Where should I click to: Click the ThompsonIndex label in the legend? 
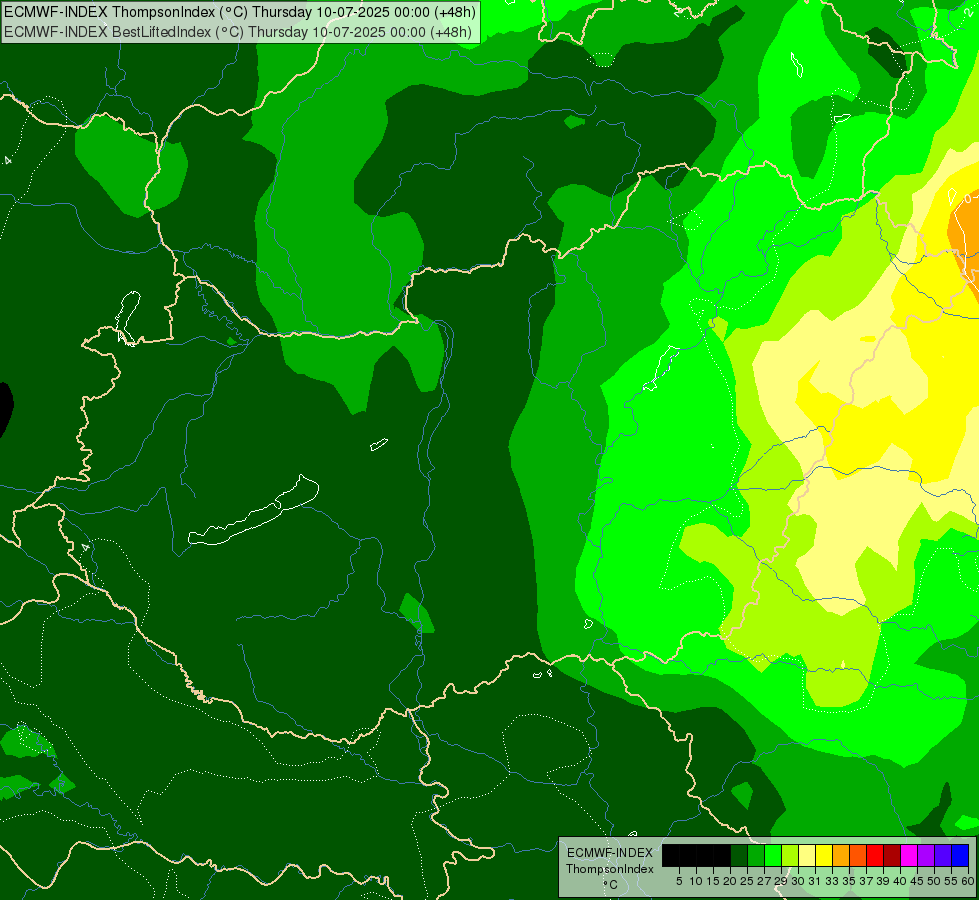[610, 869]
